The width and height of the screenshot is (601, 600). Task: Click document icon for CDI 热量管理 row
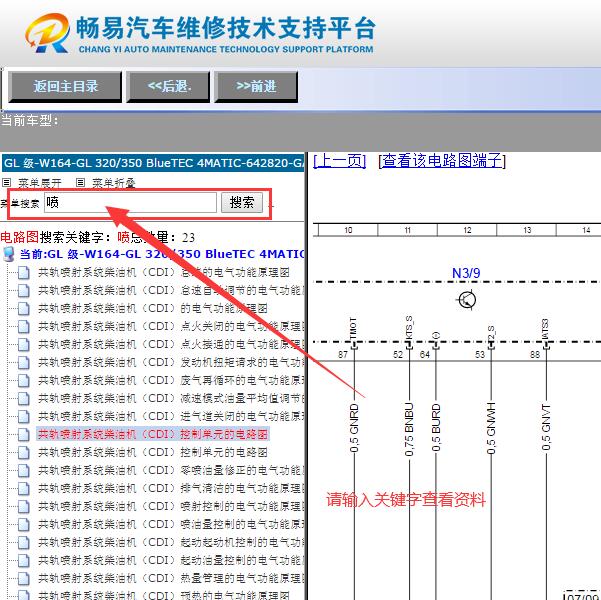24,579
